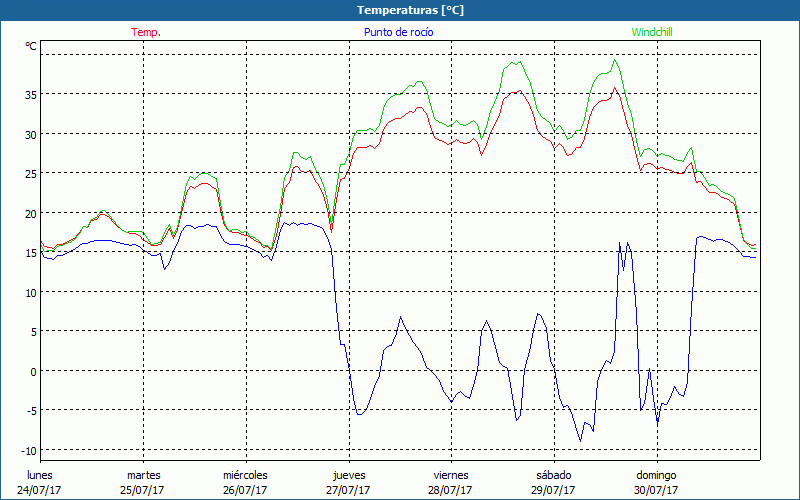Click the 25 value on the temperature axis
800x500 pixels.
[x=31, y=174]
